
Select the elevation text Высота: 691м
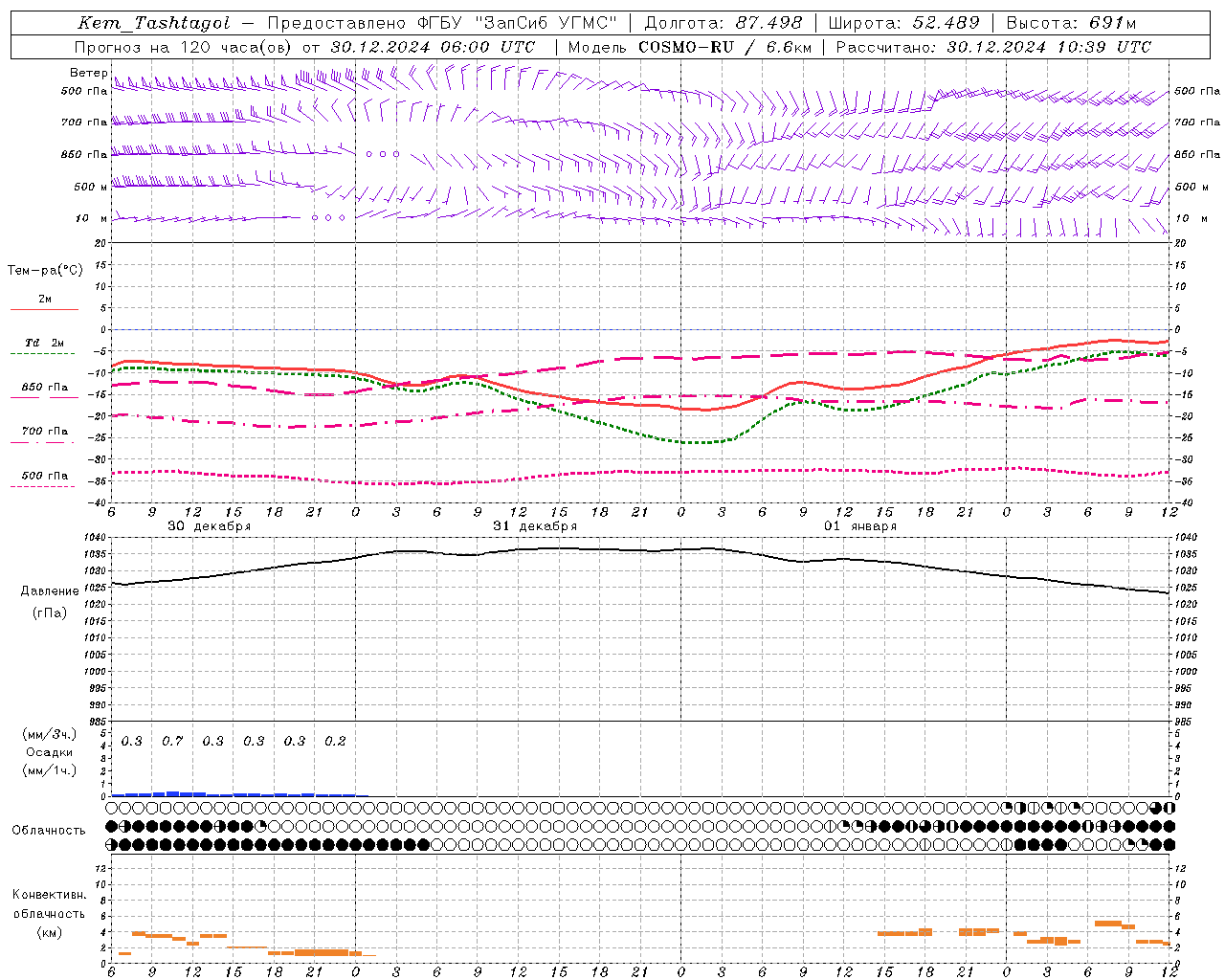coord(1070,24)
